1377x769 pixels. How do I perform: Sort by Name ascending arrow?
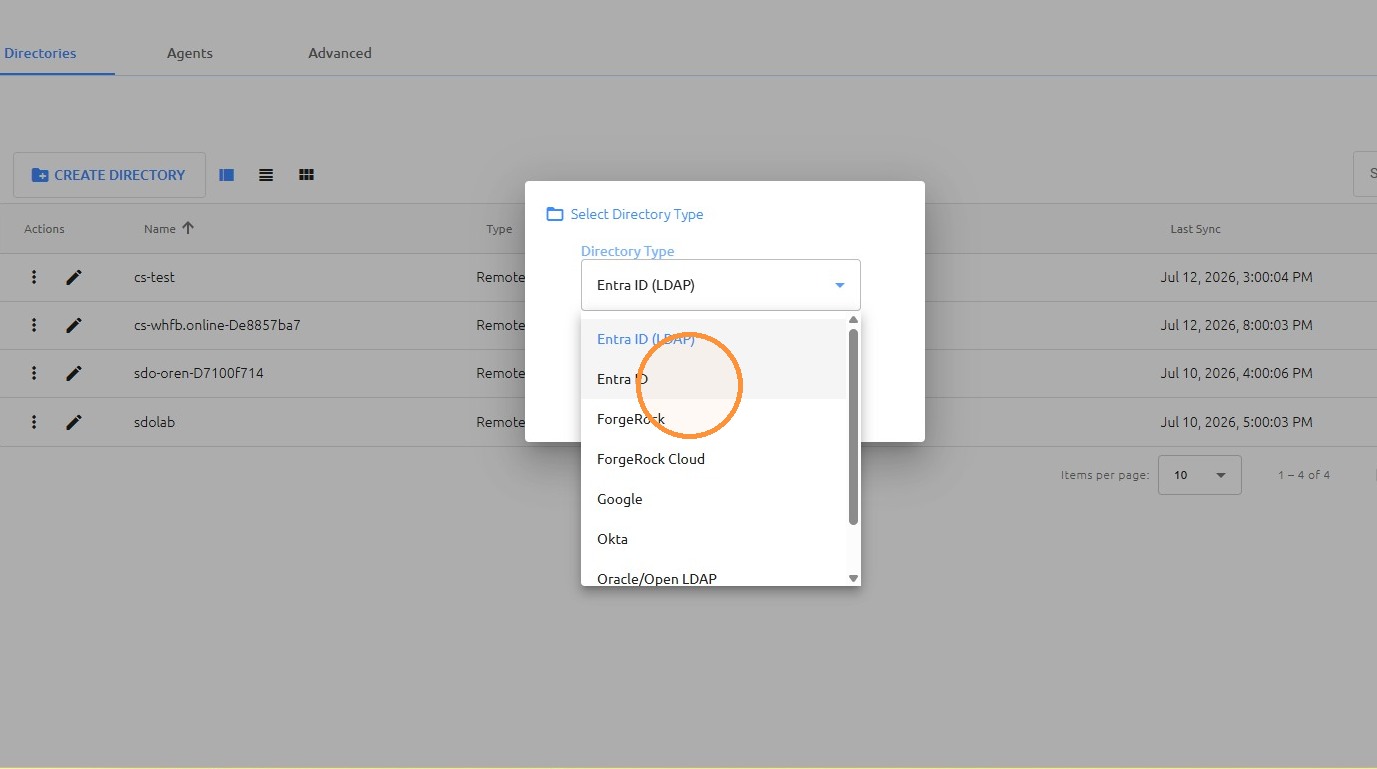pyautogui.click(x=188, y=228)
